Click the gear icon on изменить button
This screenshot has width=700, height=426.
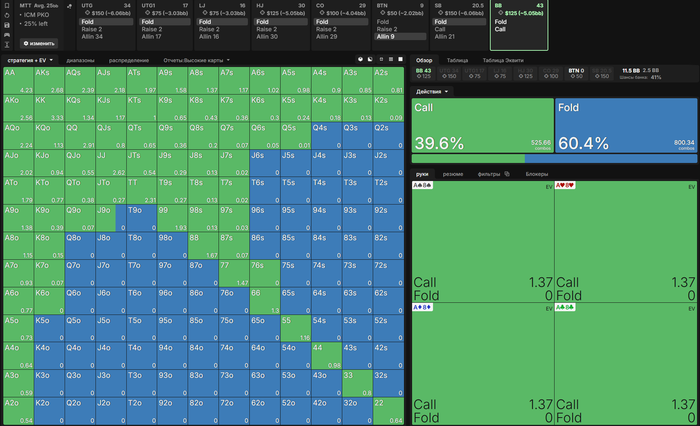tap(26, 43)
